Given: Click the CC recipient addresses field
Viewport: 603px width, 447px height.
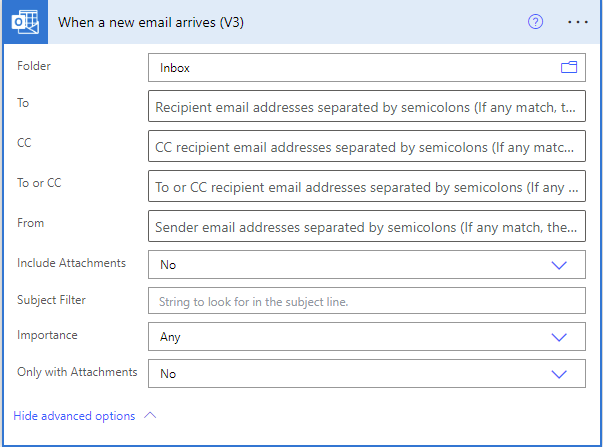Looking at the screenshot, I should tap(366, 147).
